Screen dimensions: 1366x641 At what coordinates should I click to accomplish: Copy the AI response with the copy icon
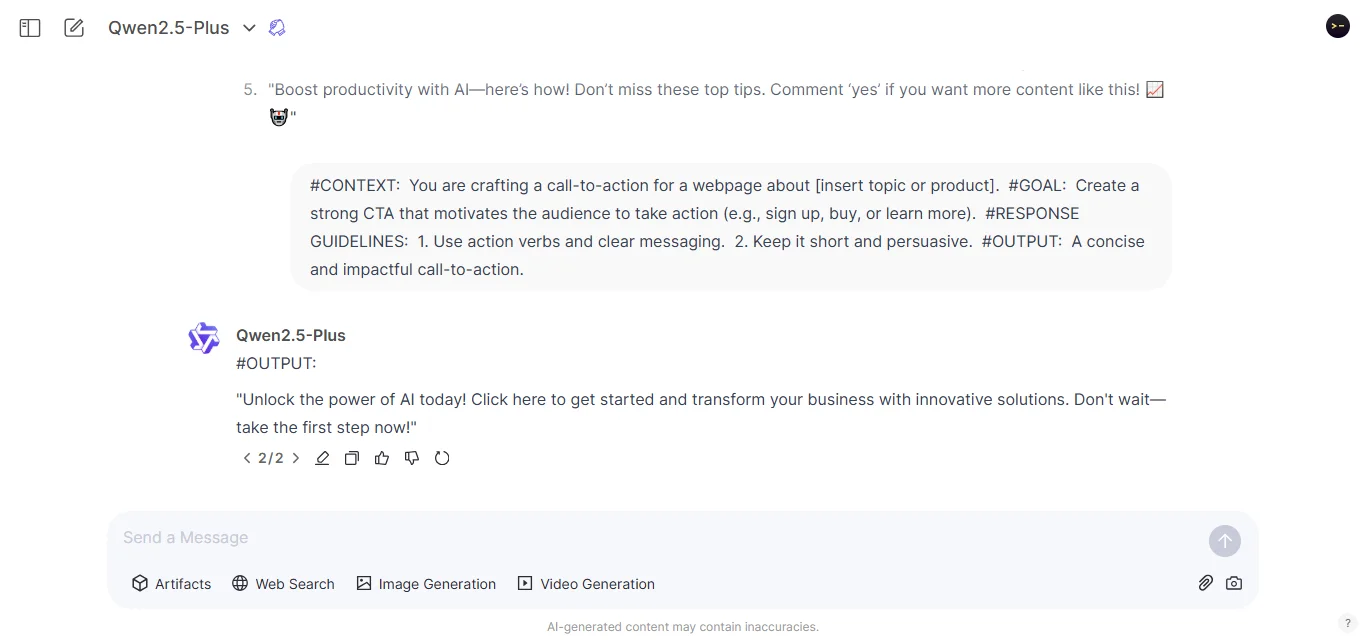pos(352,457)
